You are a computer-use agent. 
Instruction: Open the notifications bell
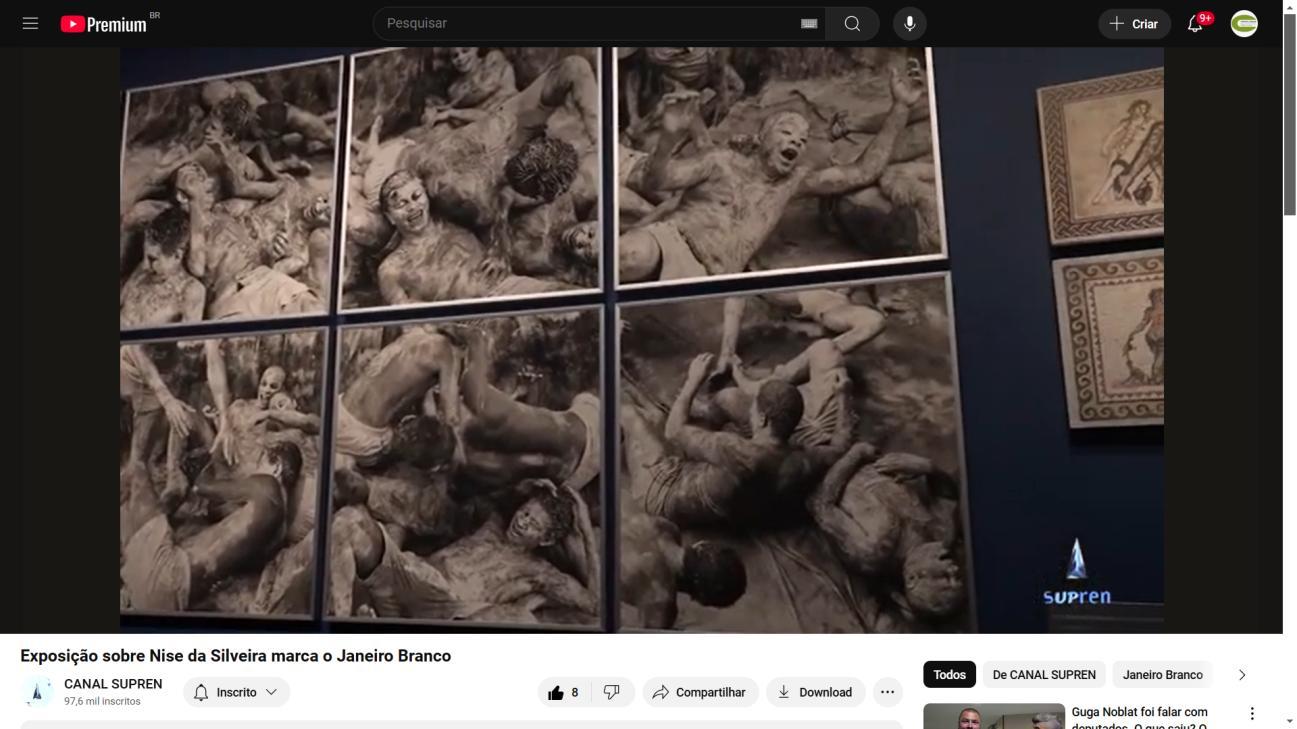point(1196,24)
